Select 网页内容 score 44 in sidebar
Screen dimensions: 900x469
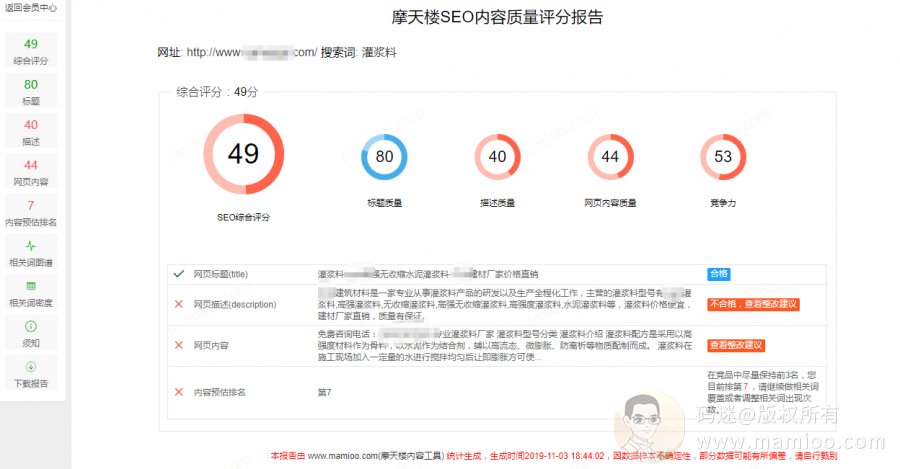(30, 173)
